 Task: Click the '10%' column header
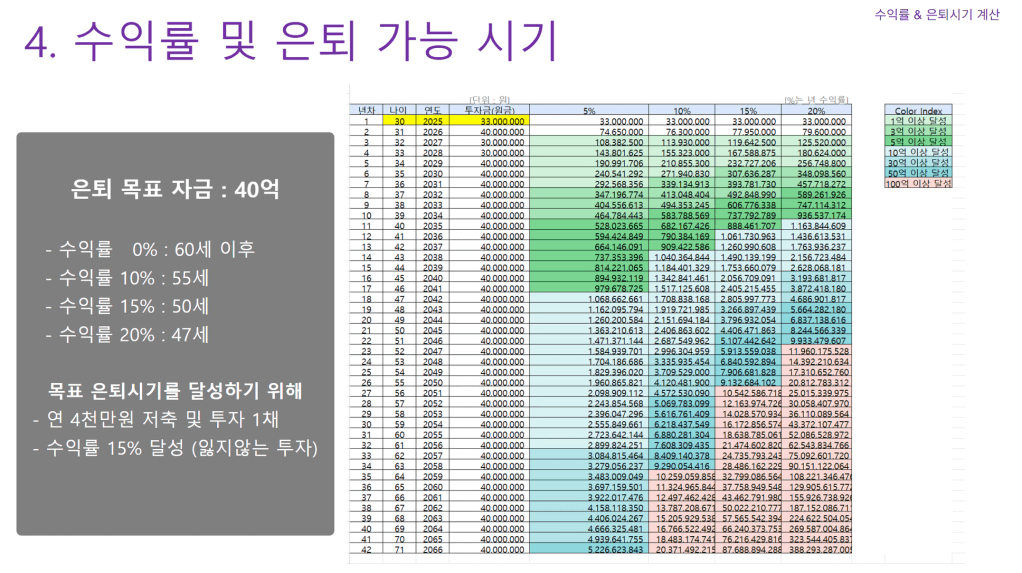pyautogui.click(x=682, y=110)
